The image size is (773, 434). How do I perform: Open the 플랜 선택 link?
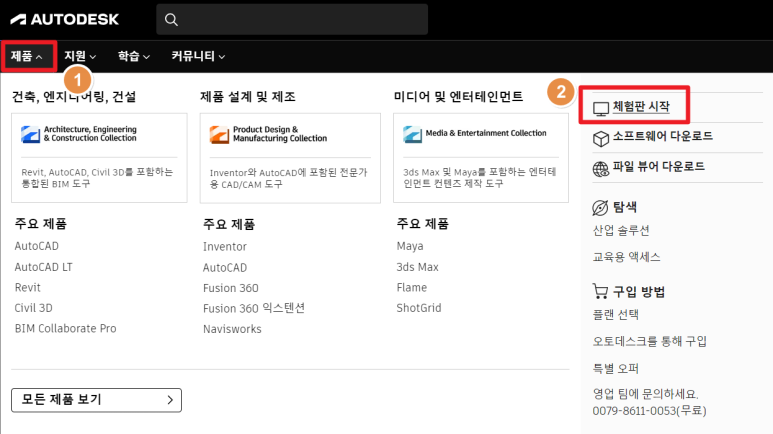click(615, 314)
